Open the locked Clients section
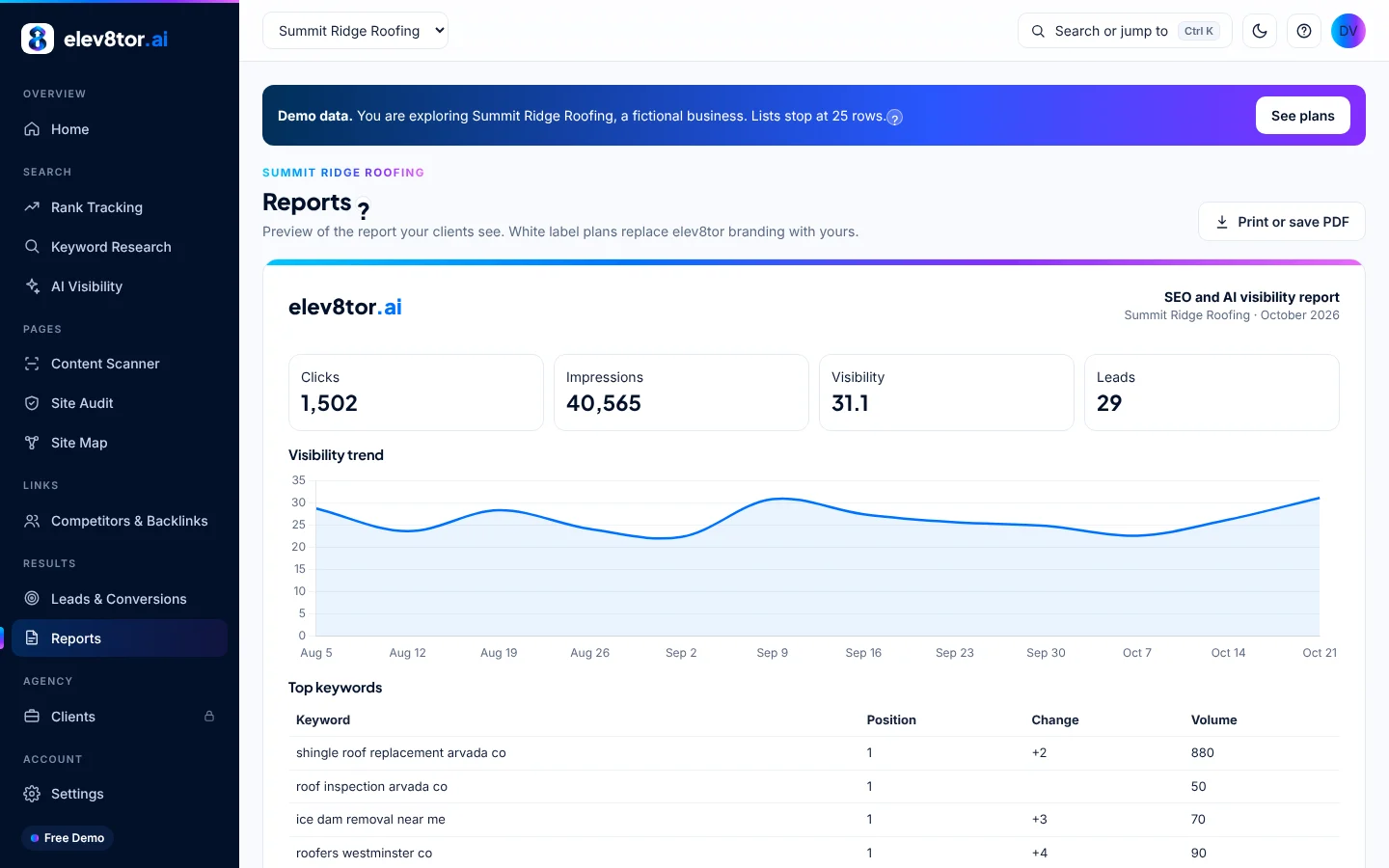Image resolution: width=1389 pixels, height=868 pixels. (x=120, y=717)
